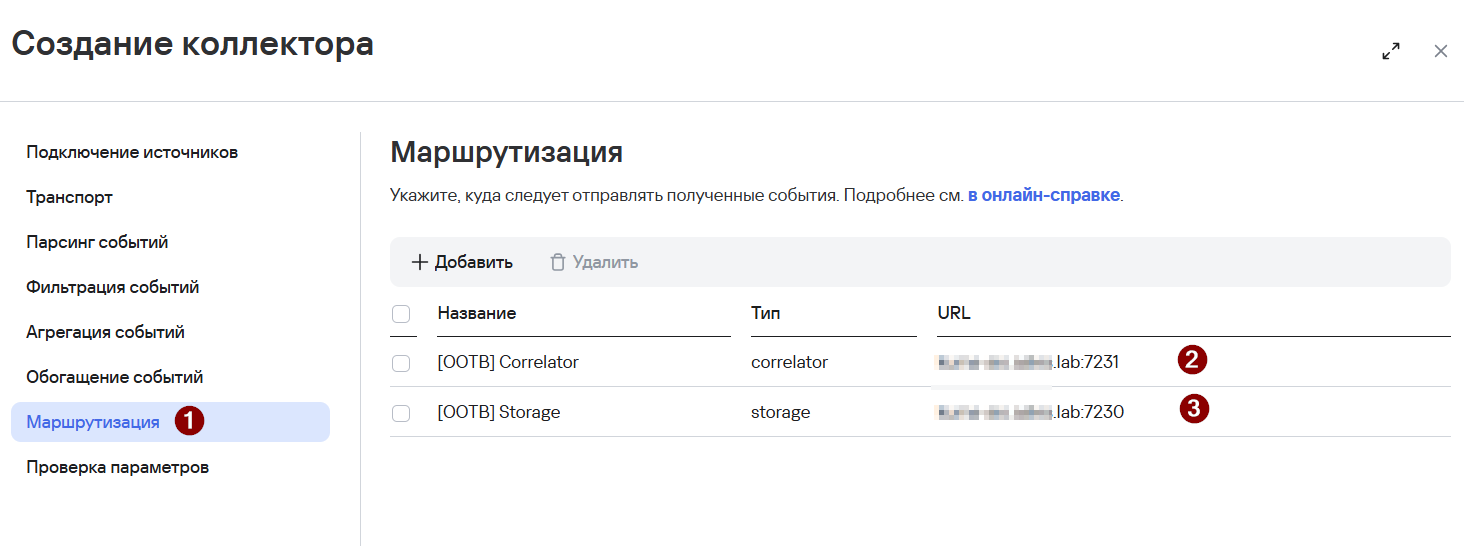Open the Обогащение событий step
The width and height of the screenshot is (1464, 546).
coord(115,378)
